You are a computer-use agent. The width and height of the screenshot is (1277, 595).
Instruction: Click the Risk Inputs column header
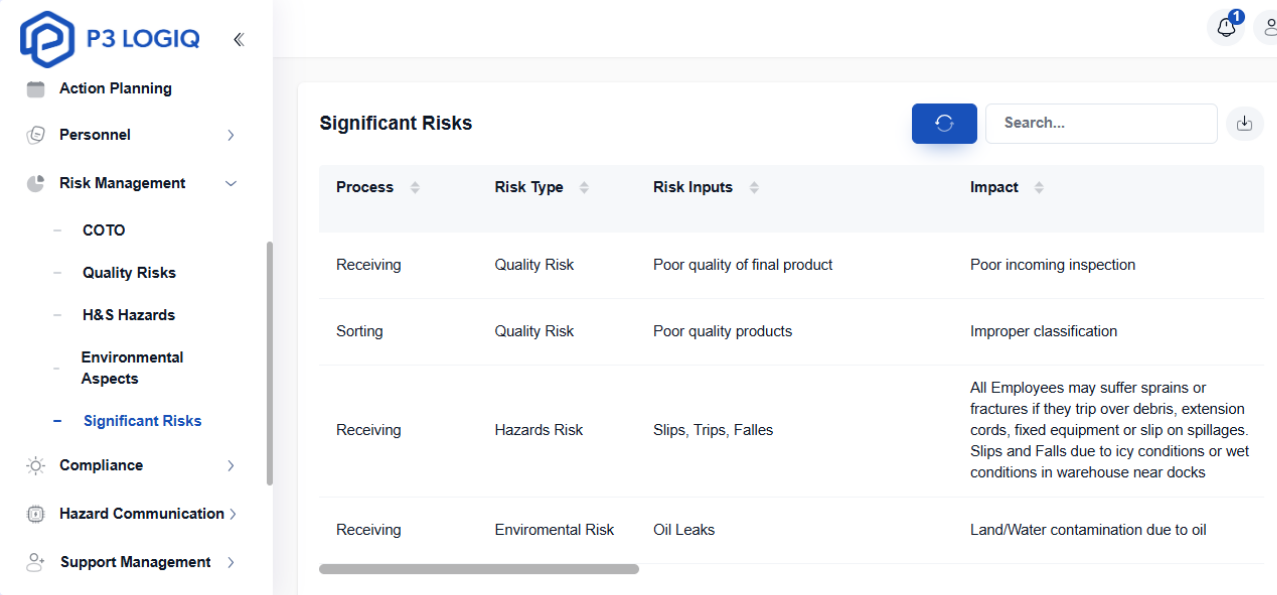693,187
